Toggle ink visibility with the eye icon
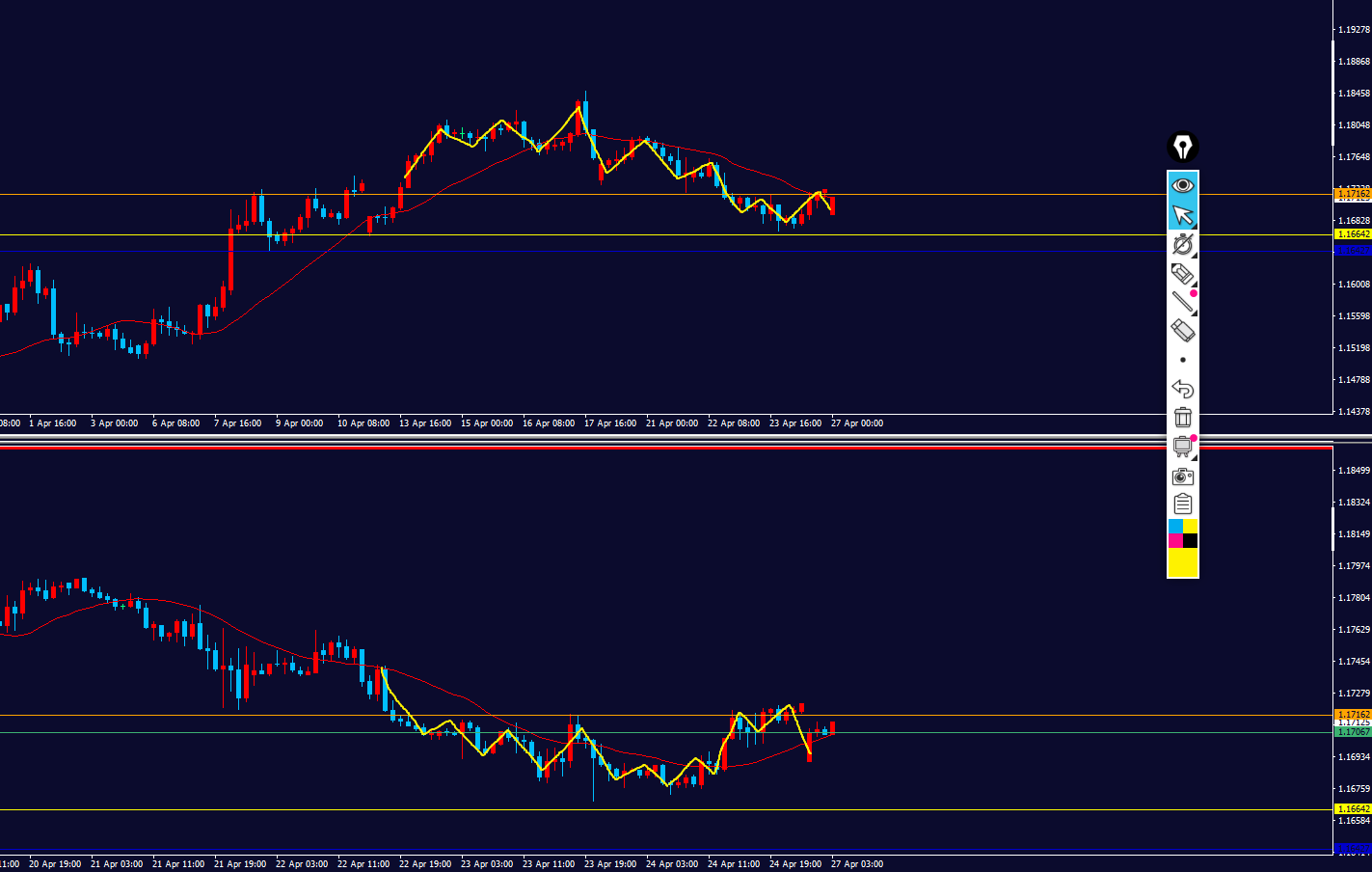The height and width of the screenshot is (872, 1372). (x=1182, y=185)
